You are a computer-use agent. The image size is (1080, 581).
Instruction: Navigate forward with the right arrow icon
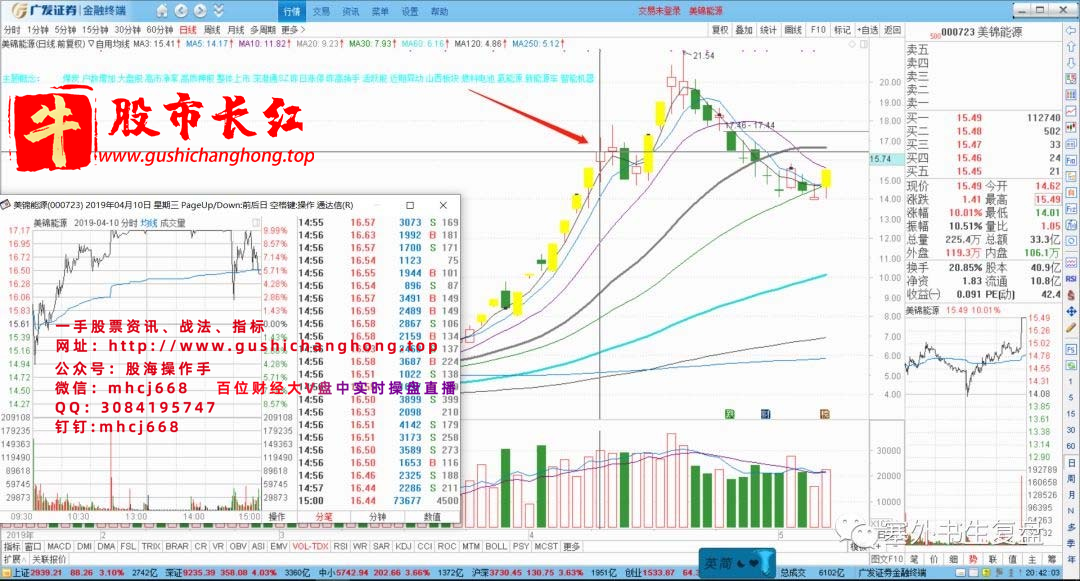pos(200,10)
